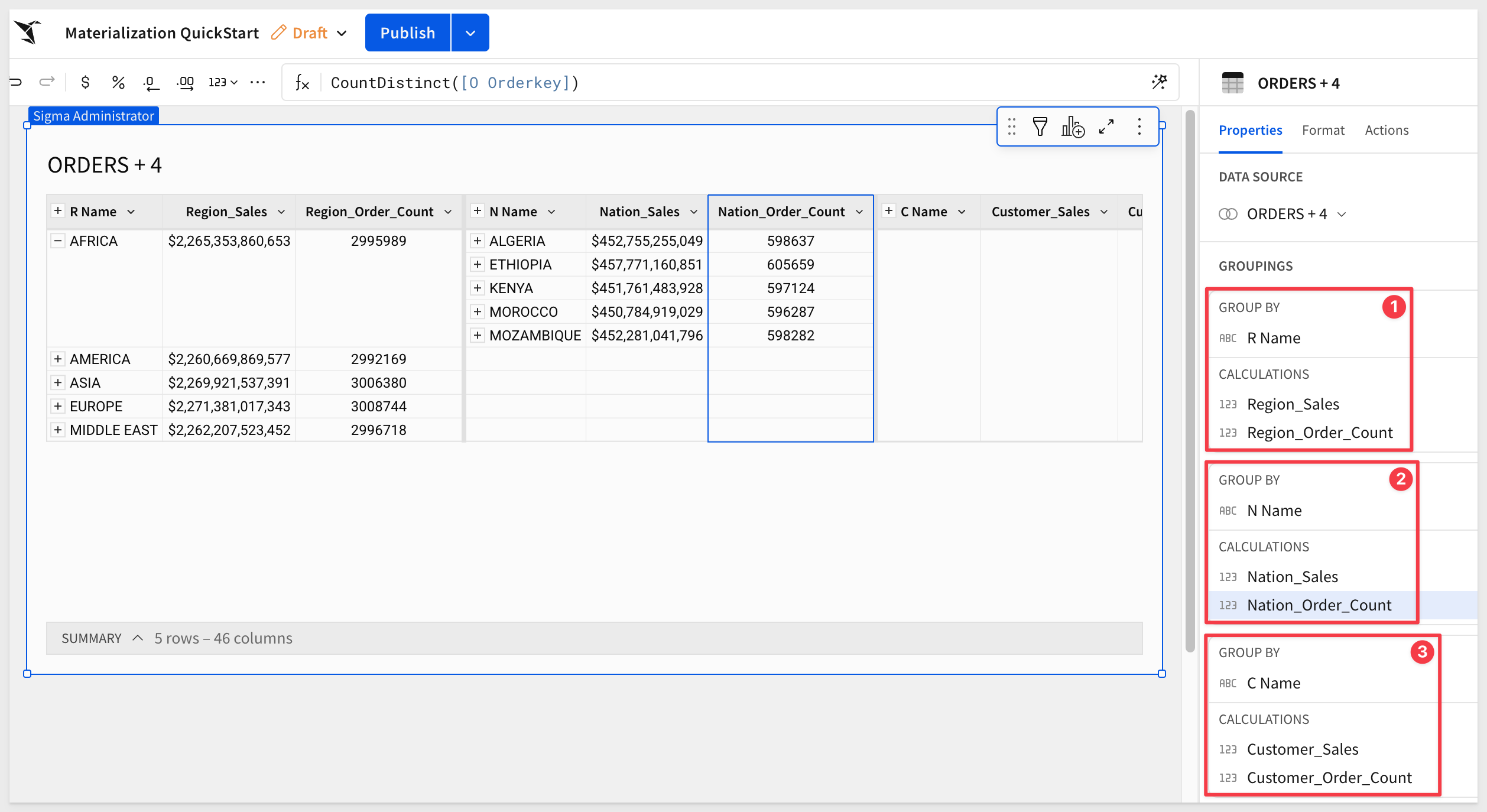
Task: Open Nation_Order_Count column menu chevron
Action: tap(859, 212)
